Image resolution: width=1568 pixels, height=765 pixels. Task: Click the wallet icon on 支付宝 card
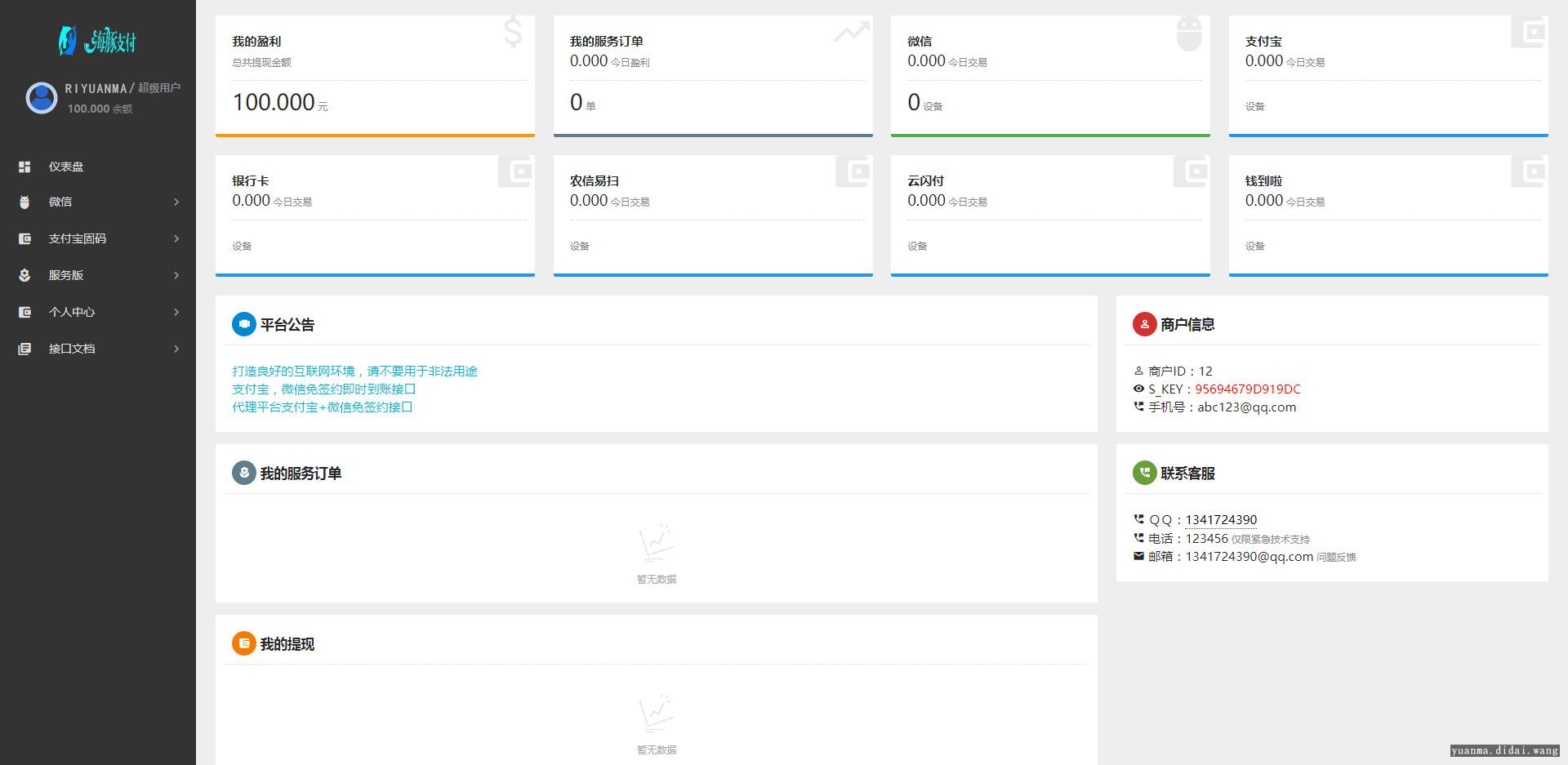point(1529,33)
